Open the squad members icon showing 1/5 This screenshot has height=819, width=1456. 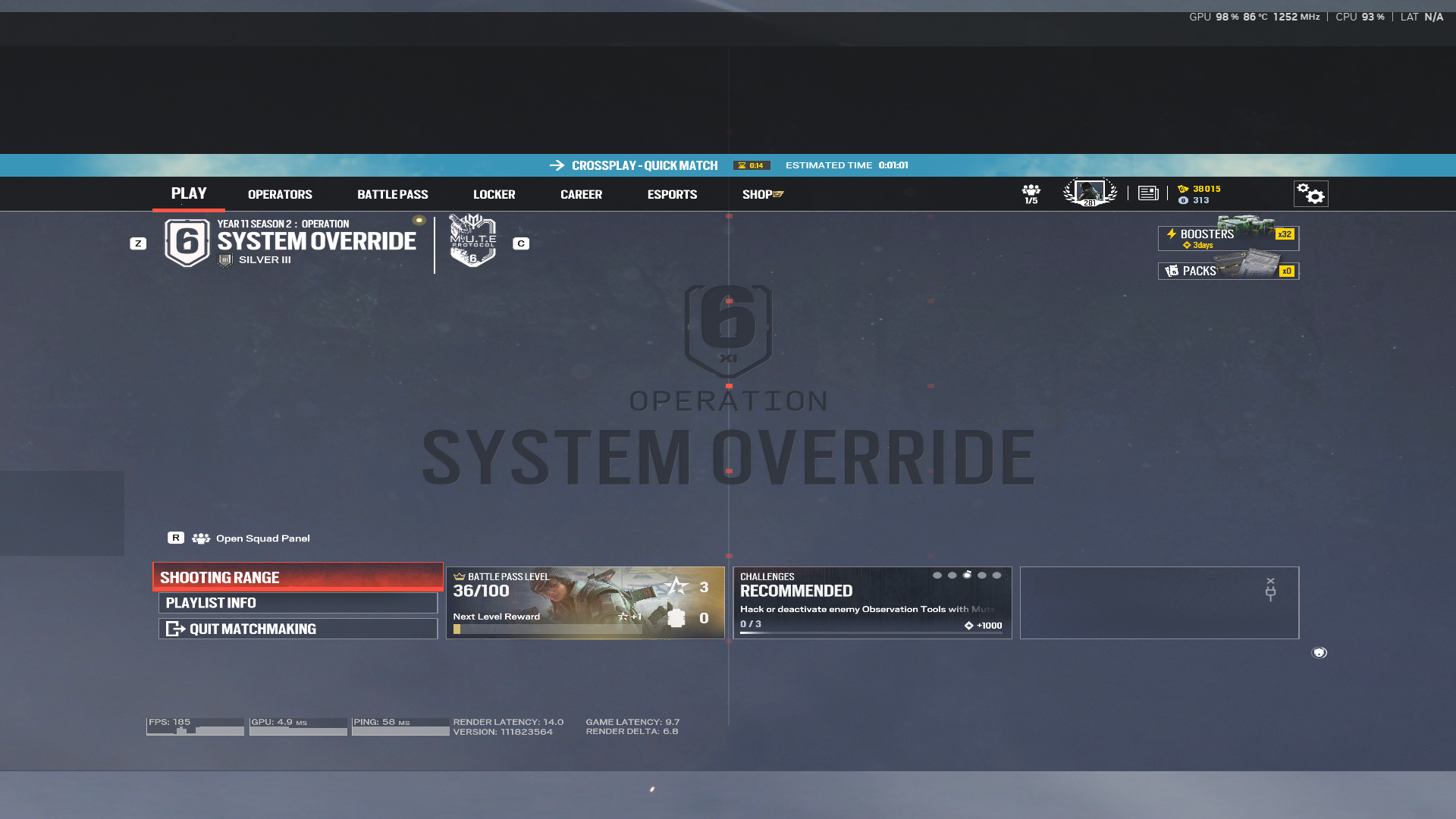(1031, 194)
